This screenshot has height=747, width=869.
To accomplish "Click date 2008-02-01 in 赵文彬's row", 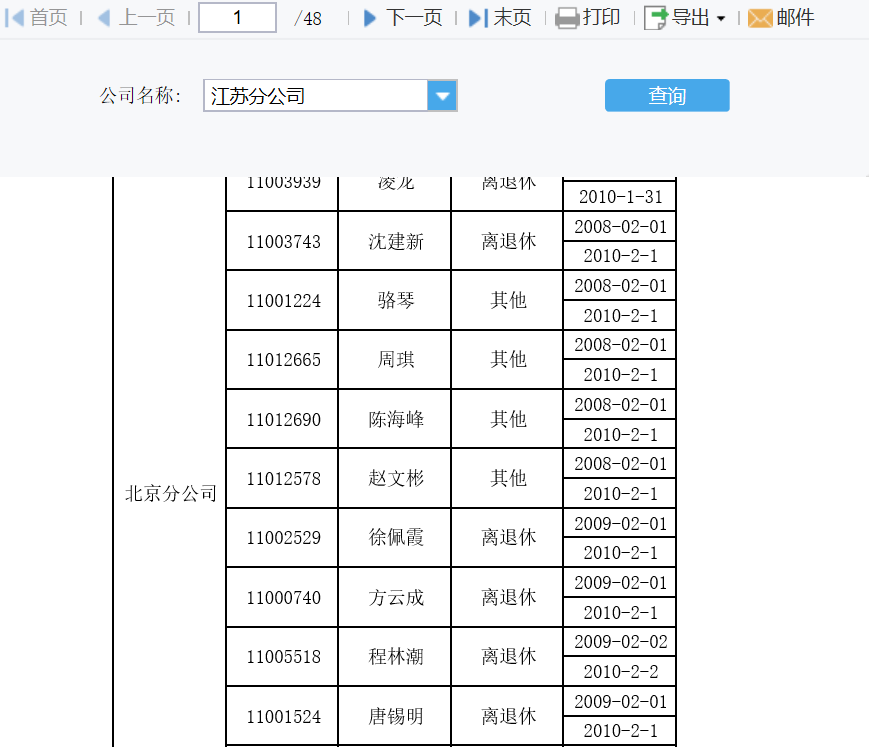I will click(x=620, y=464).
